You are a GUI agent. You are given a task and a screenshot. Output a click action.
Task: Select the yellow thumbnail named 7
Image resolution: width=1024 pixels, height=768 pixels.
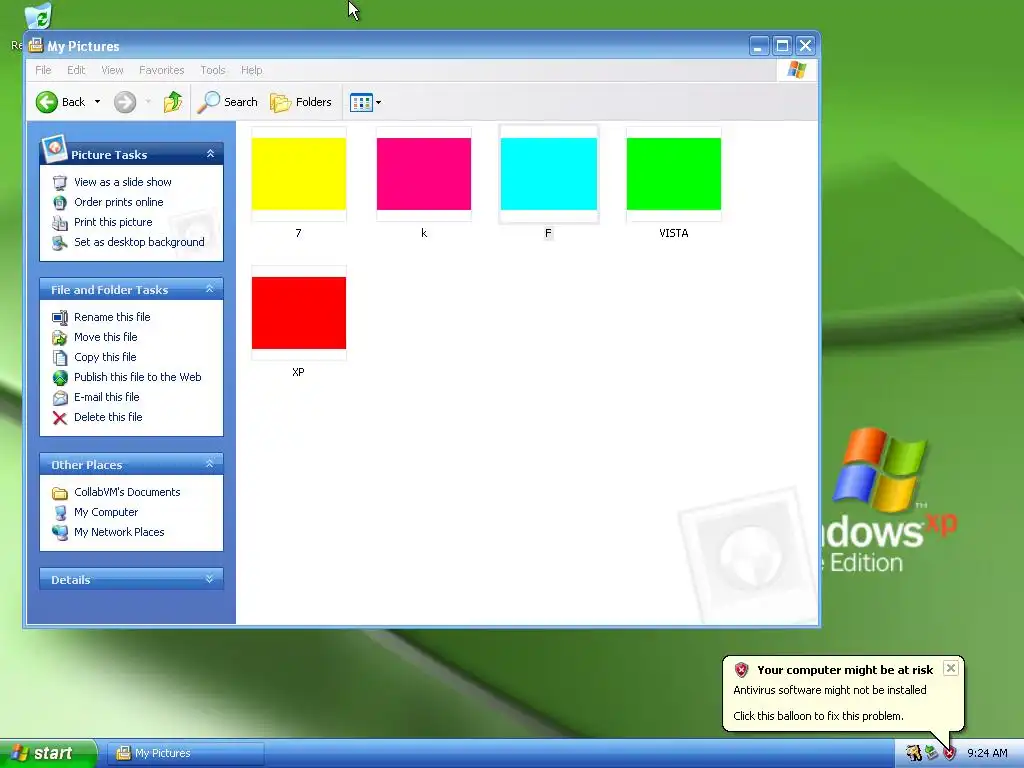click(298, 174)
